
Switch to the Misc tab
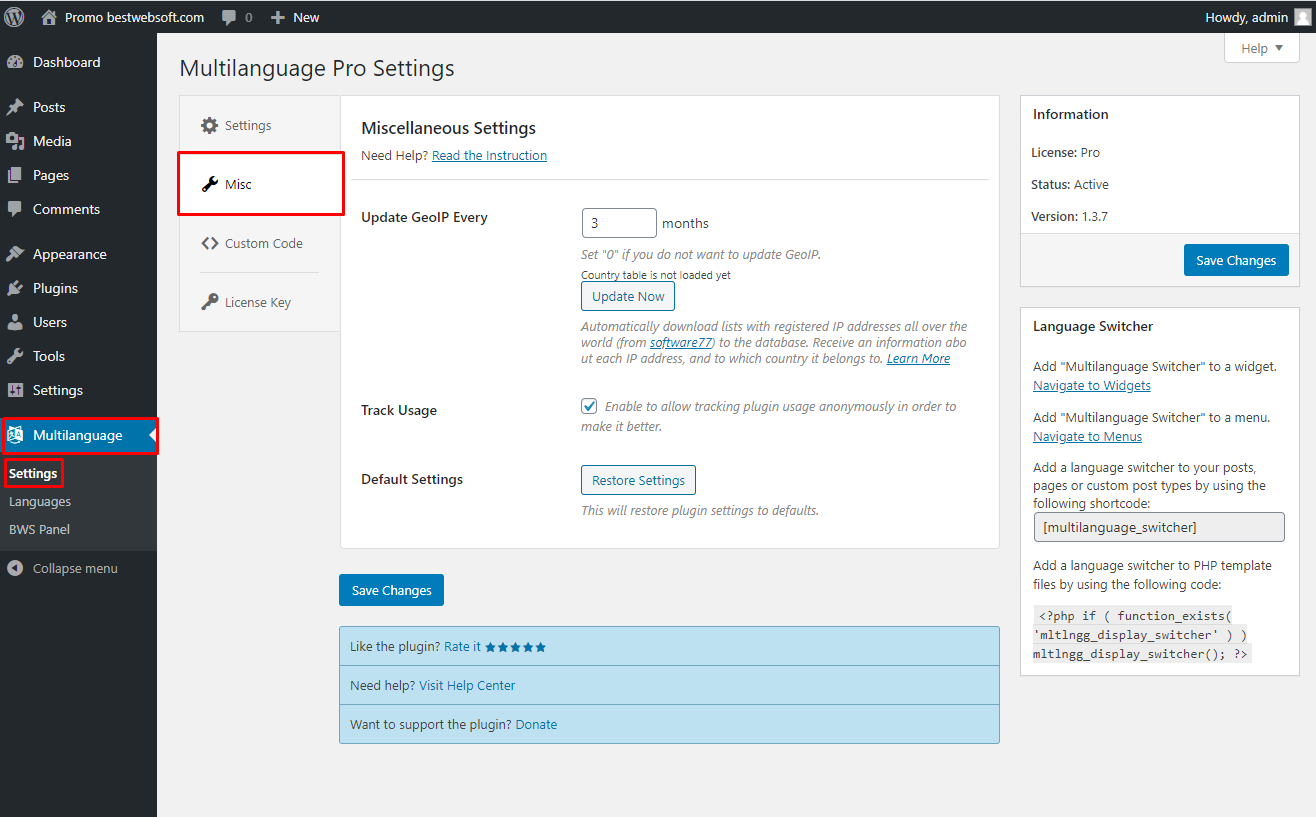point(260,184)
